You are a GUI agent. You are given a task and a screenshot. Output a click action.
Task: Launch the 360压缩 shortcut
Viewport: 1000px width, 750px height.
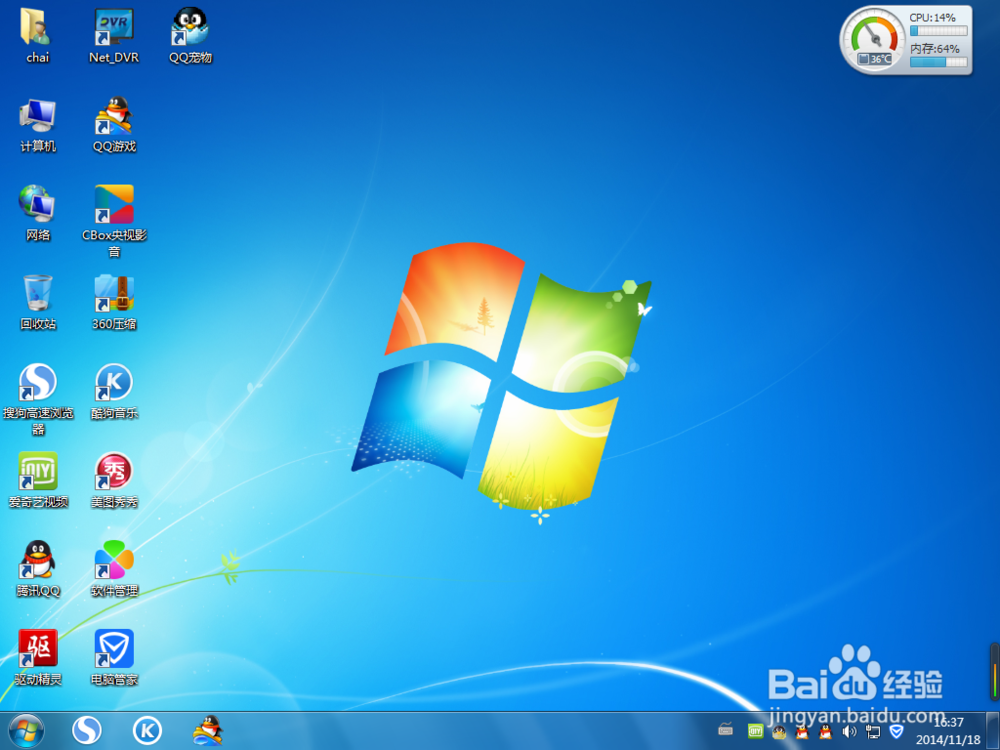coord(114,302)
